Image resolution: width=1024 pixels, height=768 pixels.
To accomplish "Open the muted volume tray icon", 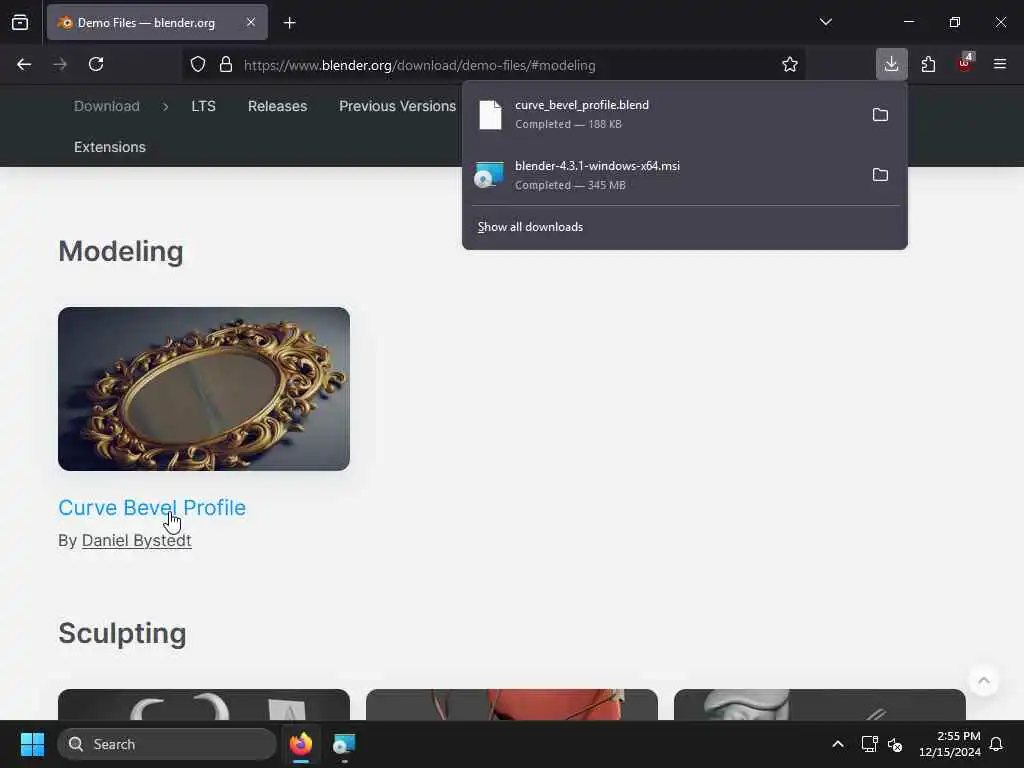I will click(895, 744).
